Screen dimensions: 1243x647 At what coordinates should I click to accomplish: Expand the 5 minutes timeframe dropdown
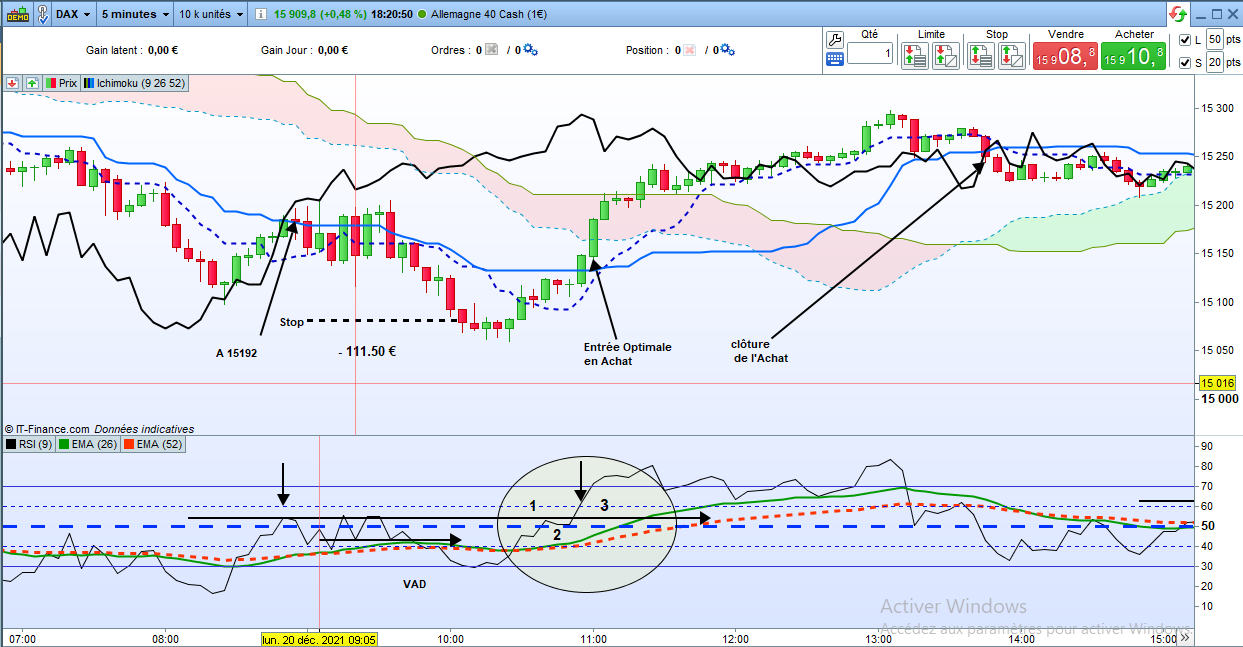[x=136, y=15]
